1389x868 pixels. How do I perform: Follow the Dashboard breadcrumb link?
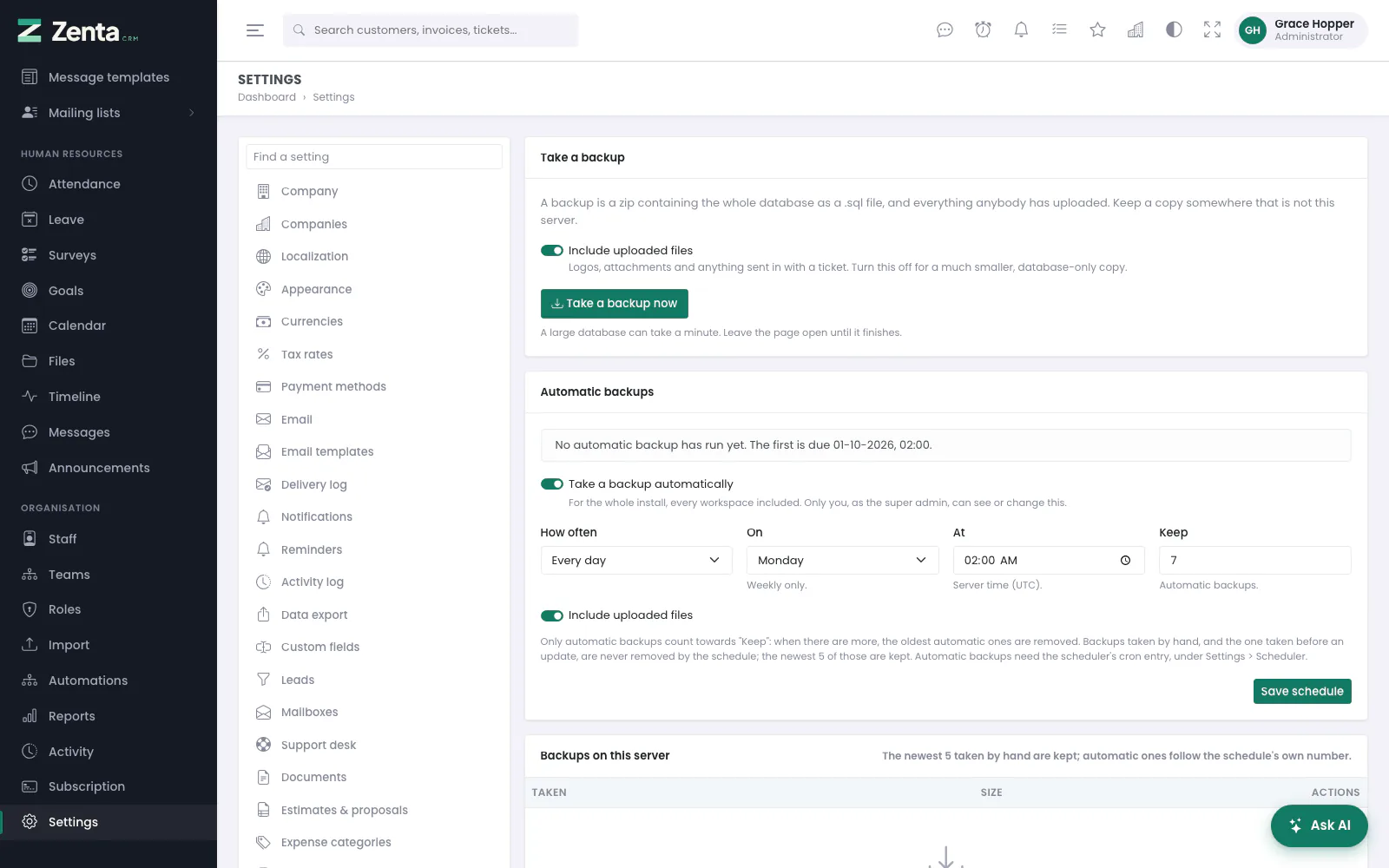click(267, 97)
